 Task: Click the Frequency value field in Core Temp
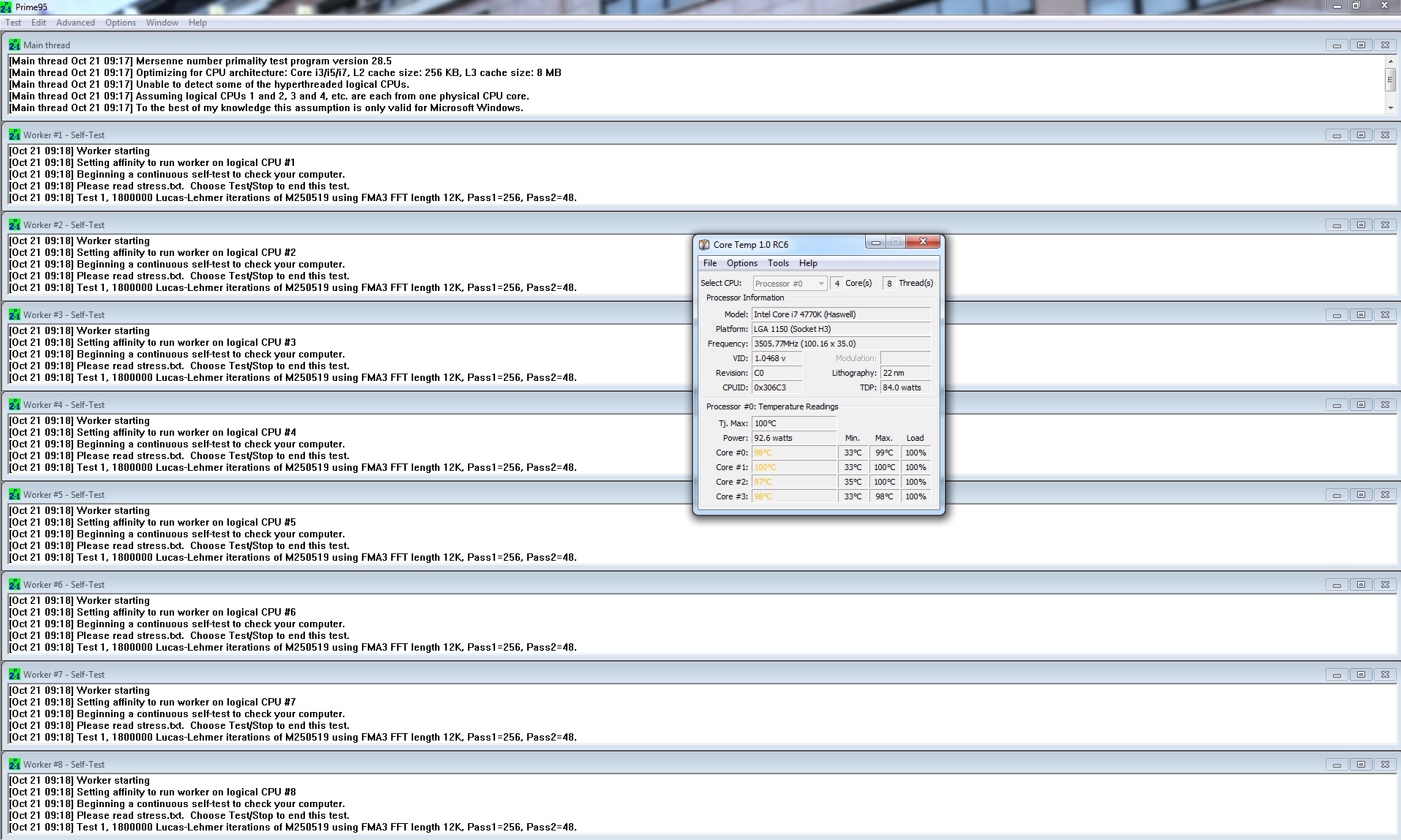pos(841,344)
